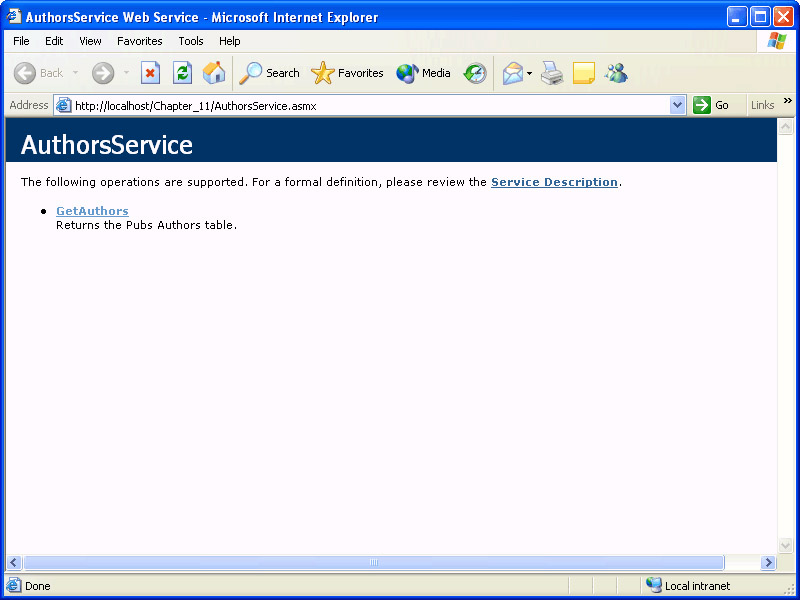The height and width of the screenshot is (600, 800).
Task: Show browsing History clock icon
Action: click(475, 73)
